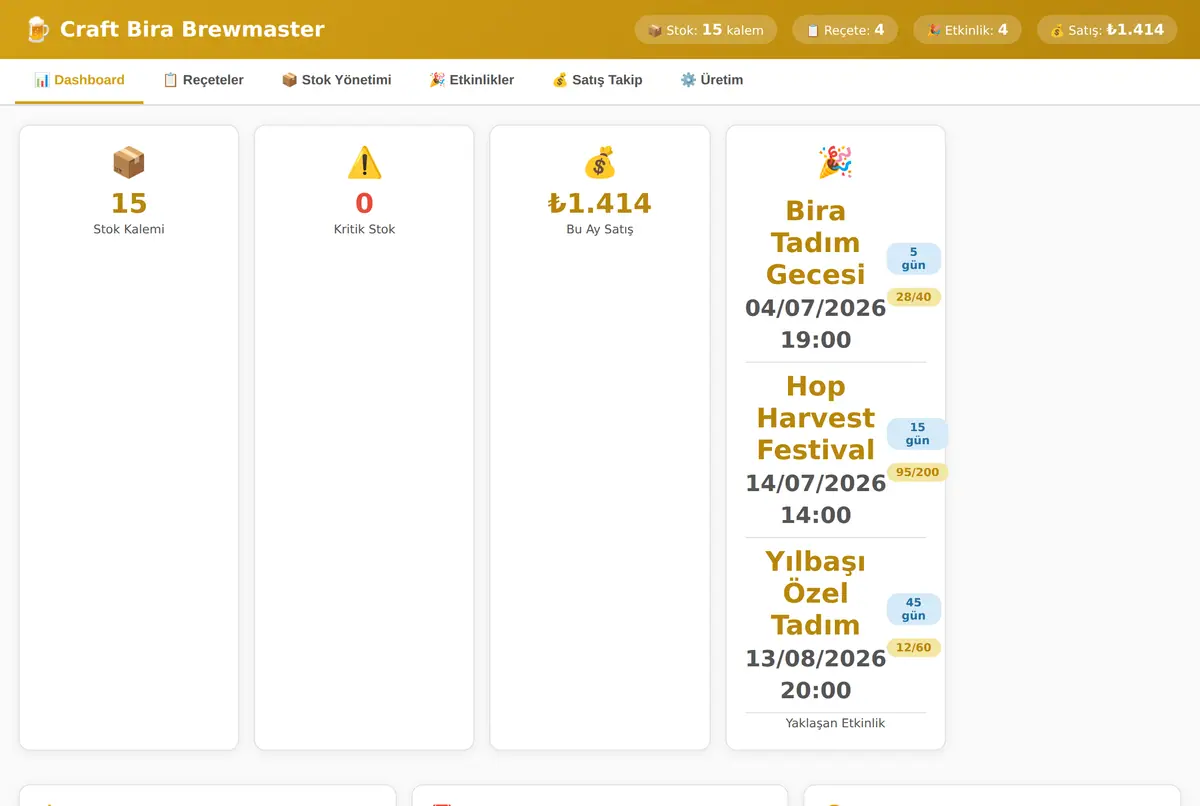Click the money bag icon on Satış Takip tab
Screen dimensions: 1200x806
[560, 80]
